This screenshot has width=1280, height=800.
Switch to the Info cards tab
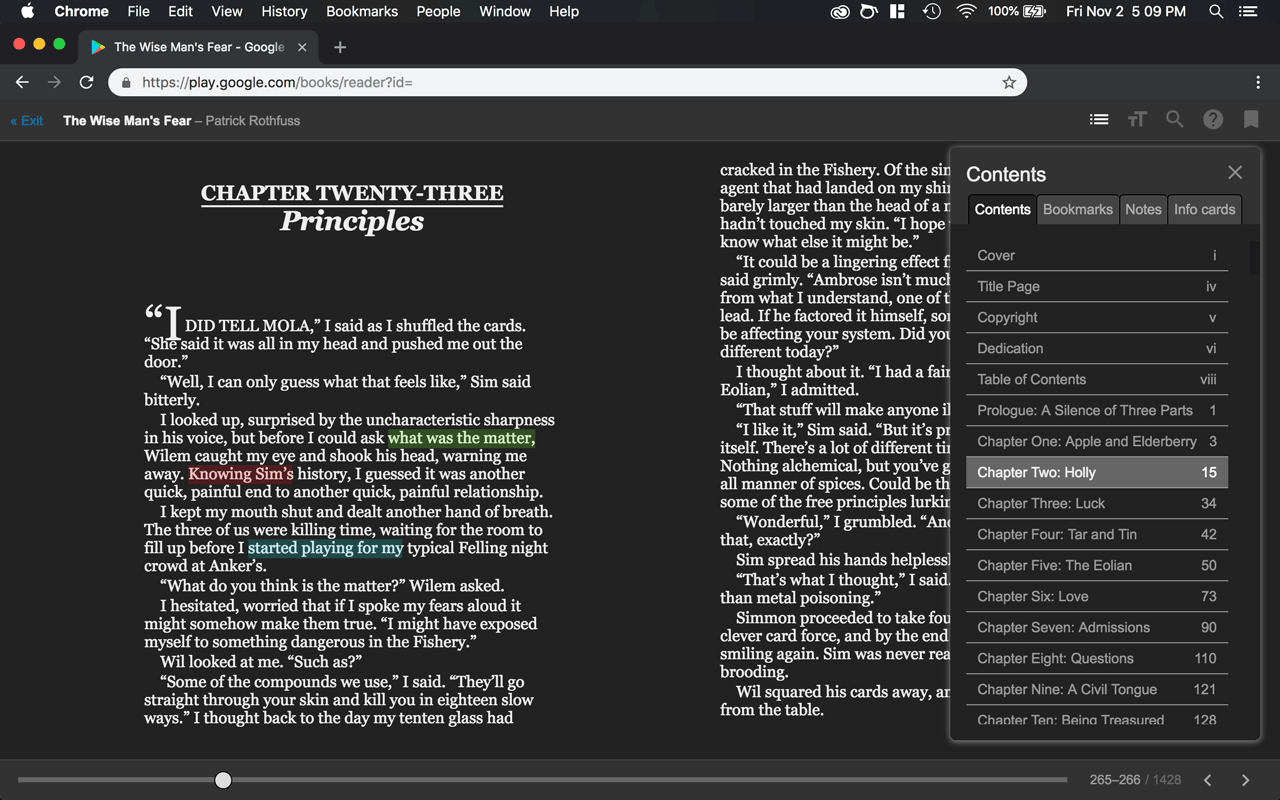[x=1204, y=209]
